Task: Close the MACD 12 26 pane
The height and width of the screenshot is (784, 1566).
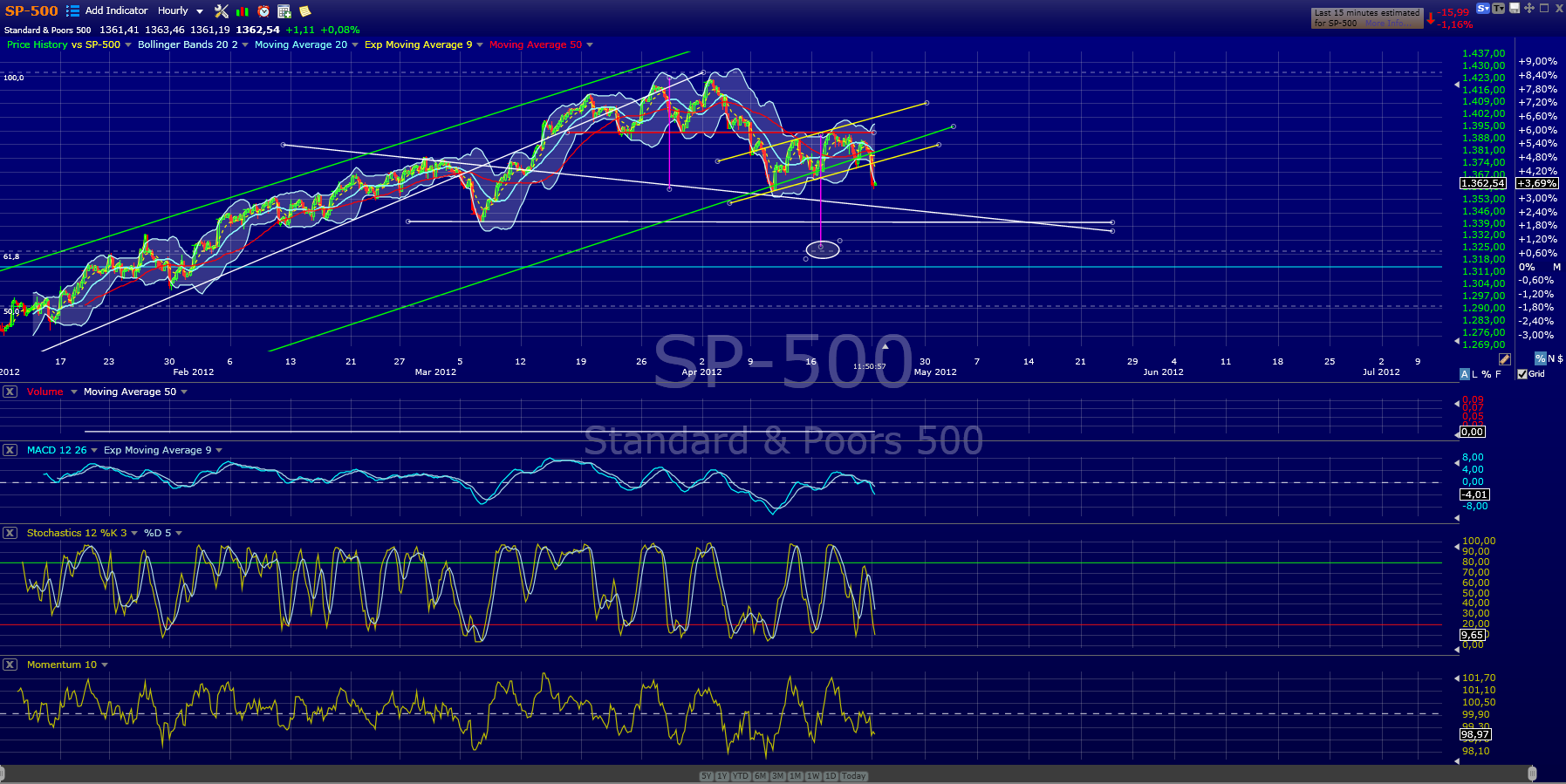Action: click(10, 450)
